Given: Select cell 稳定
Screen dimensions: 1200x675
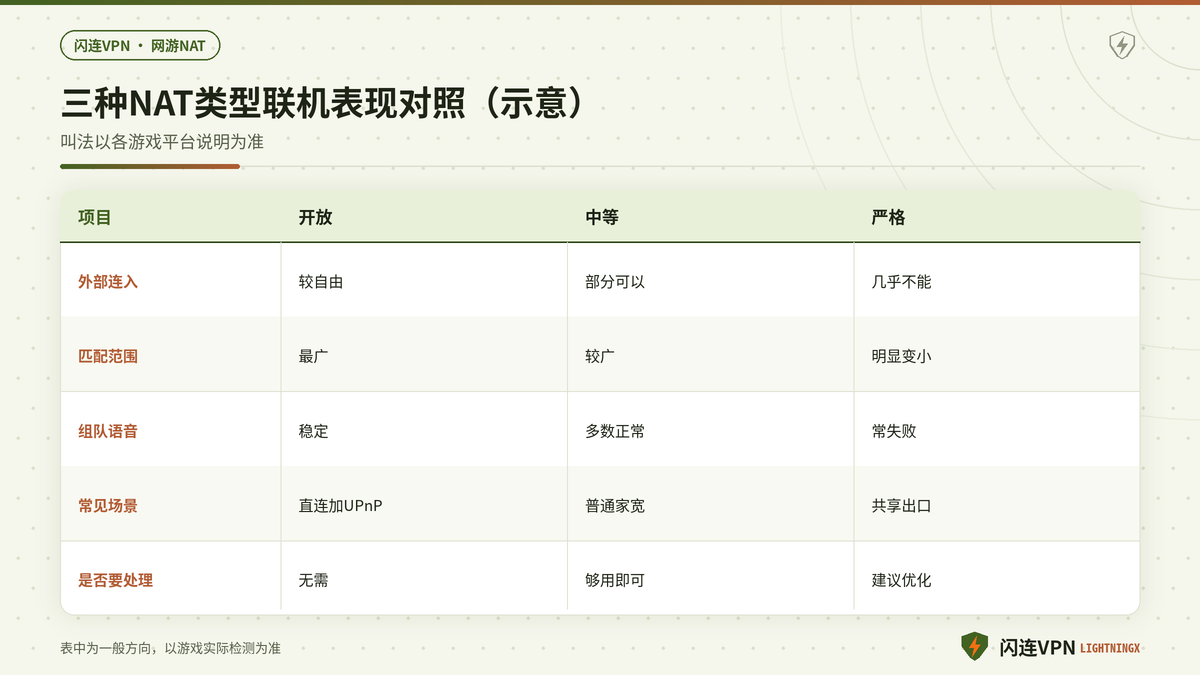Looking at the screenshot, I should coord(313,431).
